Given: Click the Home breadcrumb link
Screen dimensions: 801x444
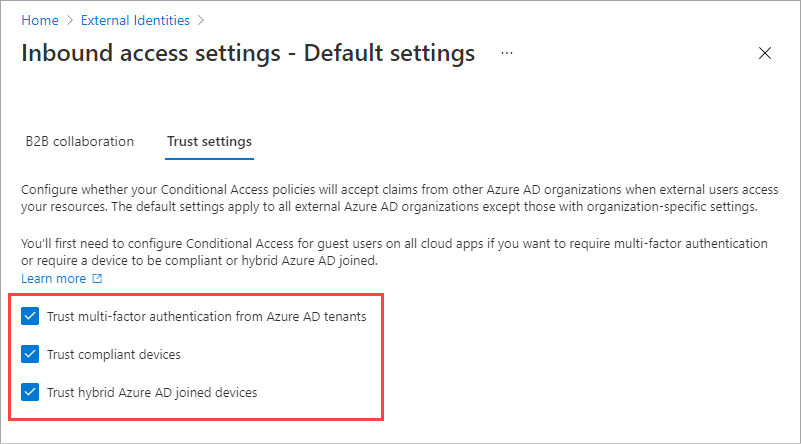Looking at the screenshot, I should (38, 19).
